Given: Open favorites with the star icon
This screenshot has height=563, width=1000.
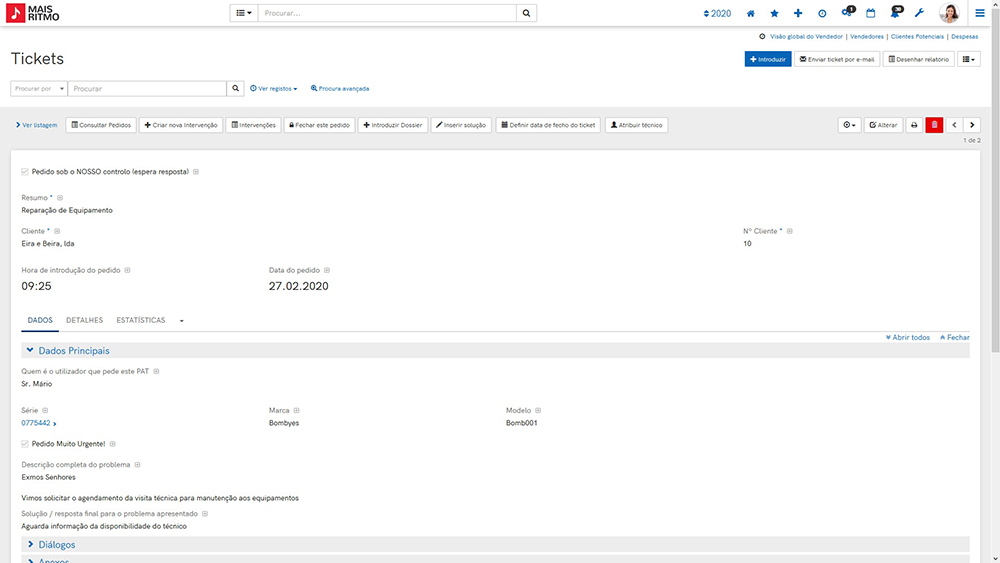Looking at the screenshot, I should pyautogui.click(x=774, y=13).
